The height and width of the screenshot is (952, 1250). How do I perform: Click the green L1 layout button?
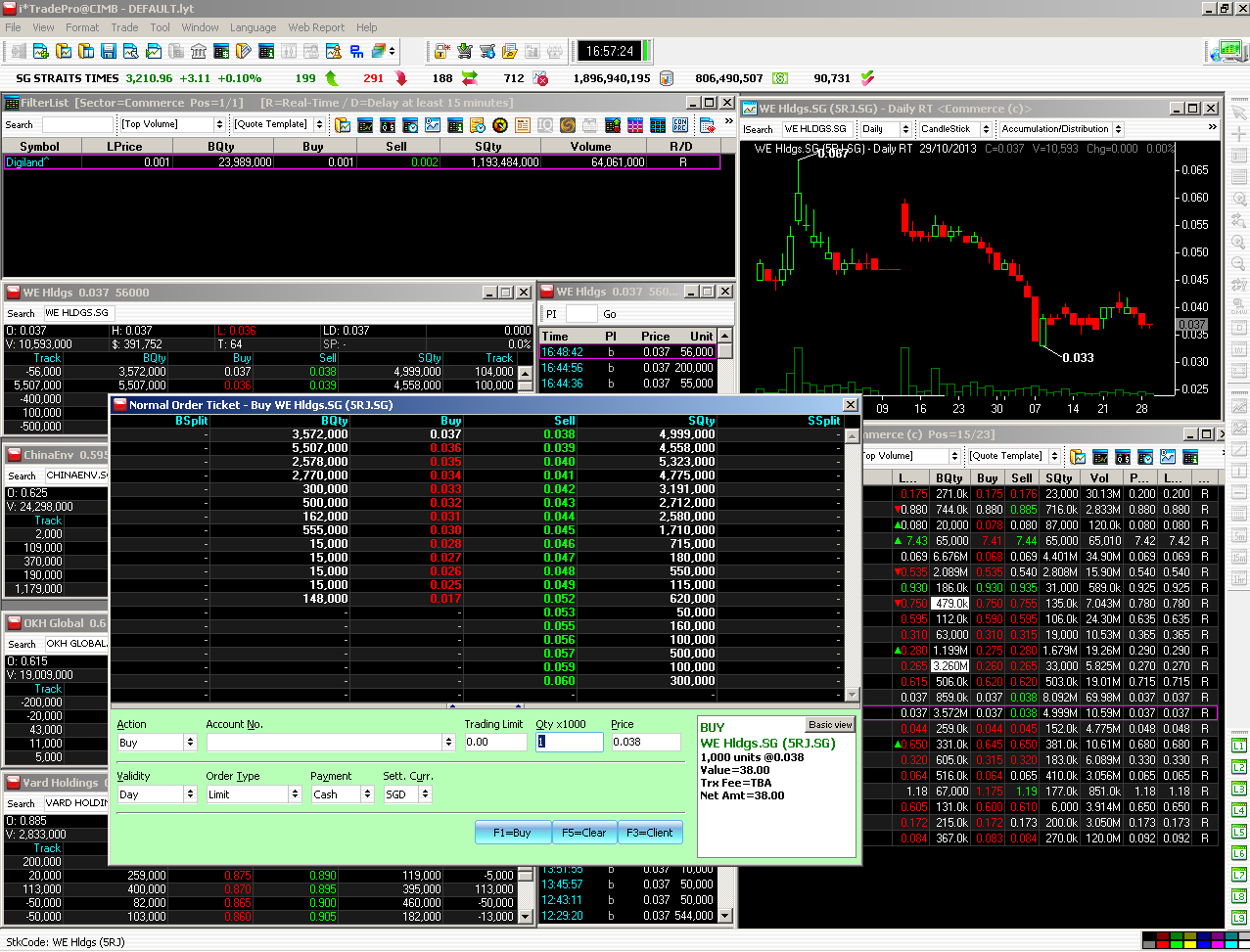pyautogui.click(x=1239, y=746)
